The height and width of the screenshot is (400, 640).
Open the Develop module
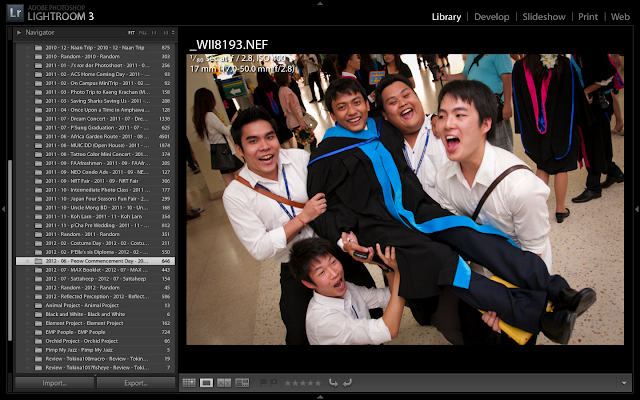pyautogui.click(x=491, y=17)
